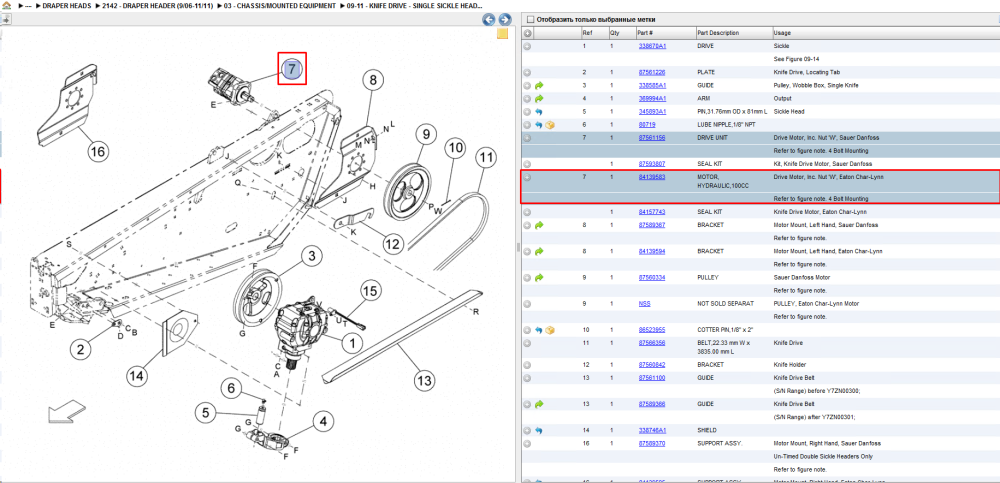
Task: Select callout bubble 9 in the diagram
Action: coord(425,135)
